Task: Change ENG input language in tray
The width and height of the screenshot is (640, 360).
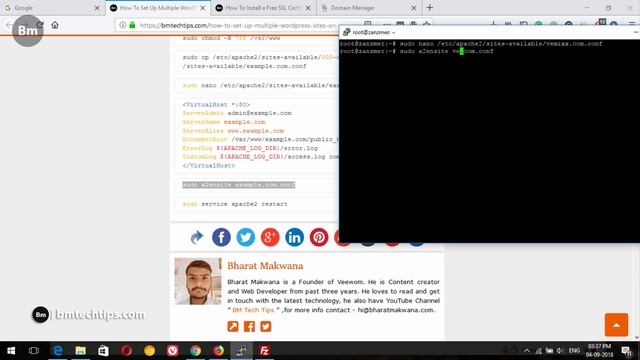Action: coord(574,351)
